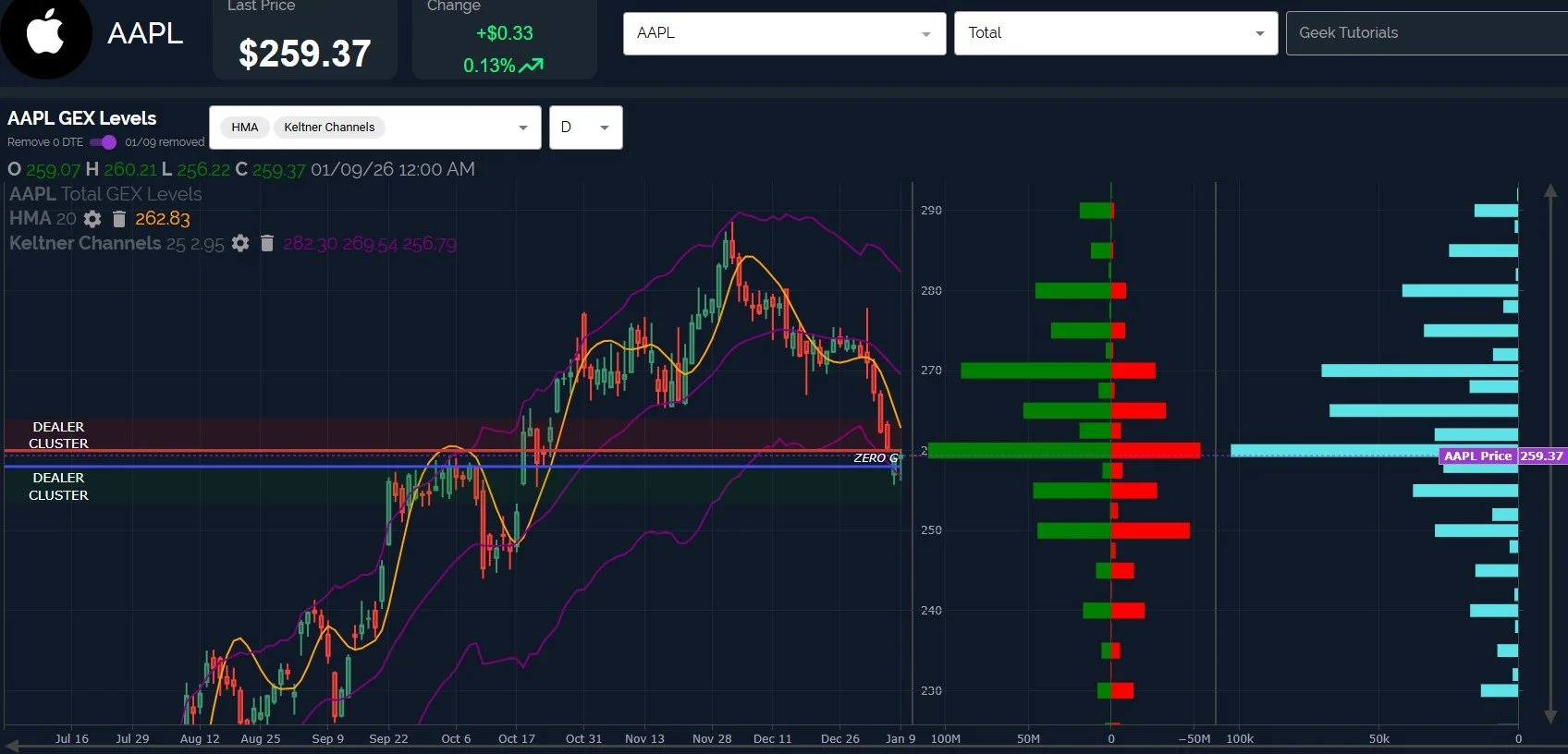Open the AAPL ticker dropdown
Image resolution: width=1568 pixels, height=754 pixels.
click(784, 33)
